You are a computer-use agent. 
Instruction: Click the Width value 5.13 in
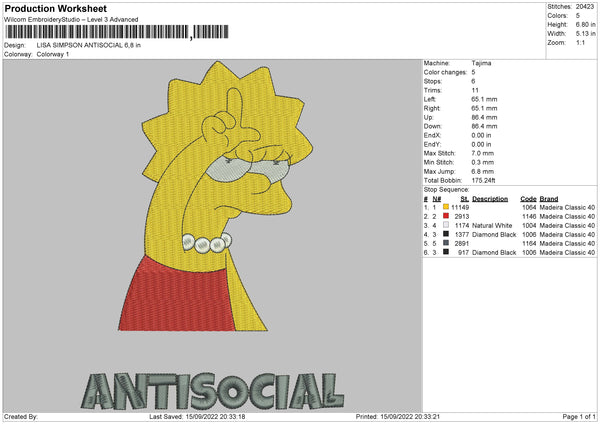click(x=585, y=34)
